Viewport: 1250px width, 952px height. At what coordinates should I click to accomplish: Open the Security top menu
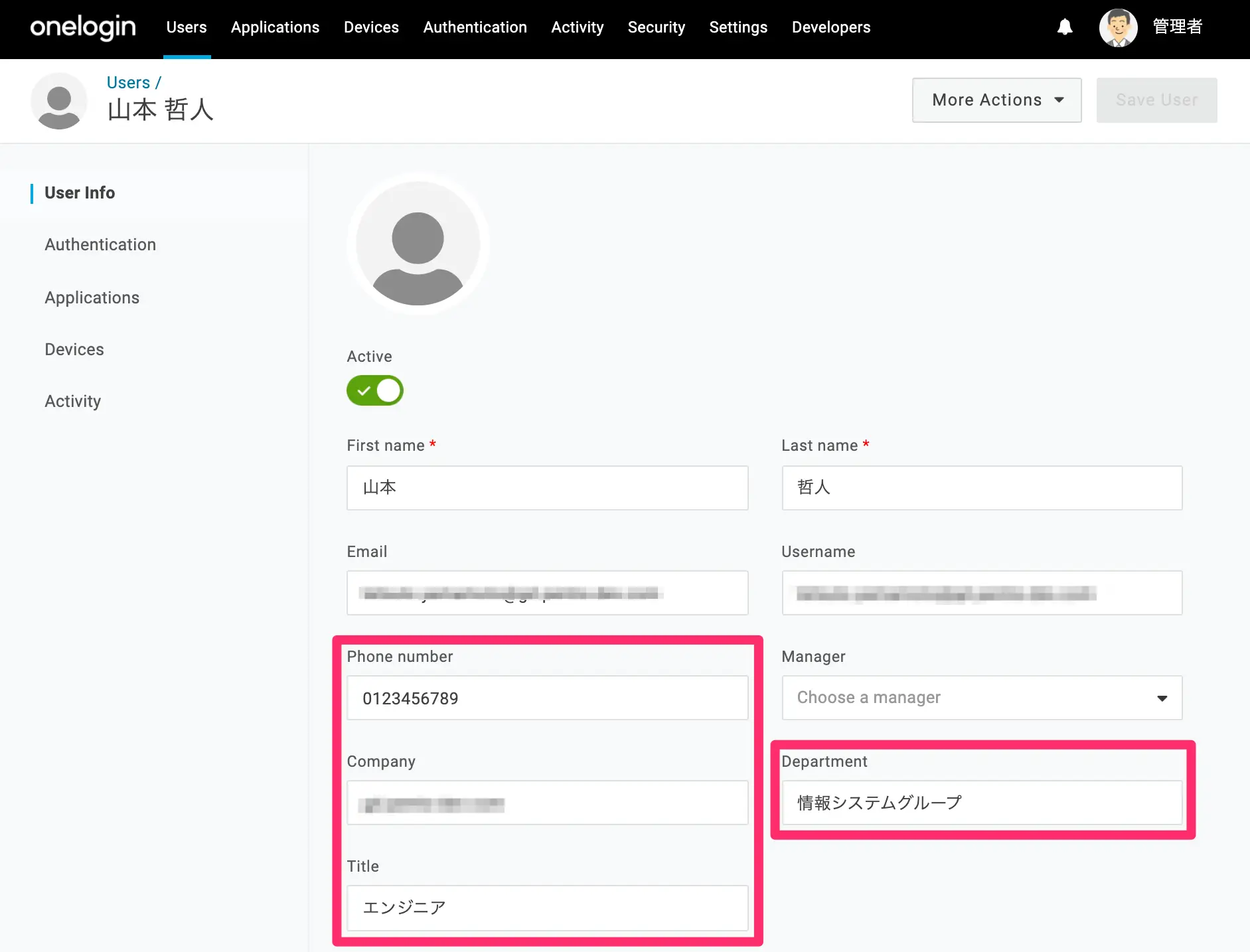tap(657, 27)
